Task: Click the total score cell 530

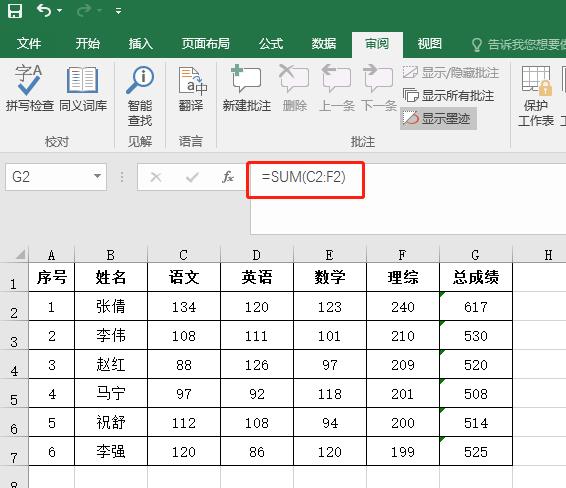Action: pos(475,335)
